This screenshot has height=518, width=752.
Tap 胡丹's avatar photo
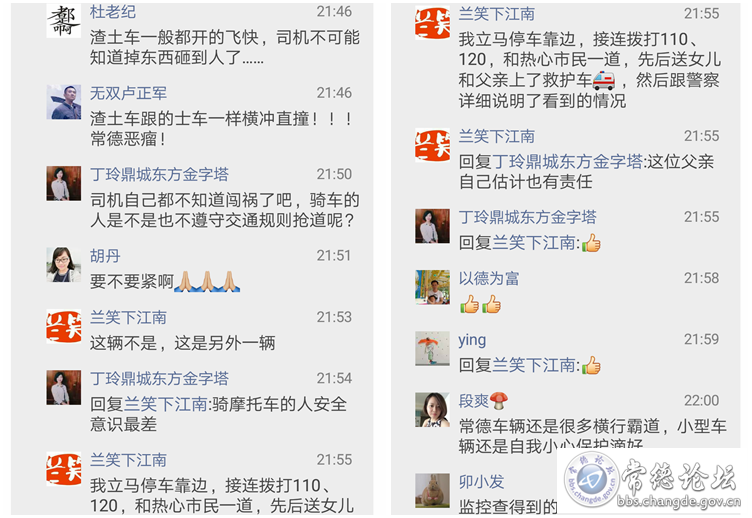(x=63, y=265)
